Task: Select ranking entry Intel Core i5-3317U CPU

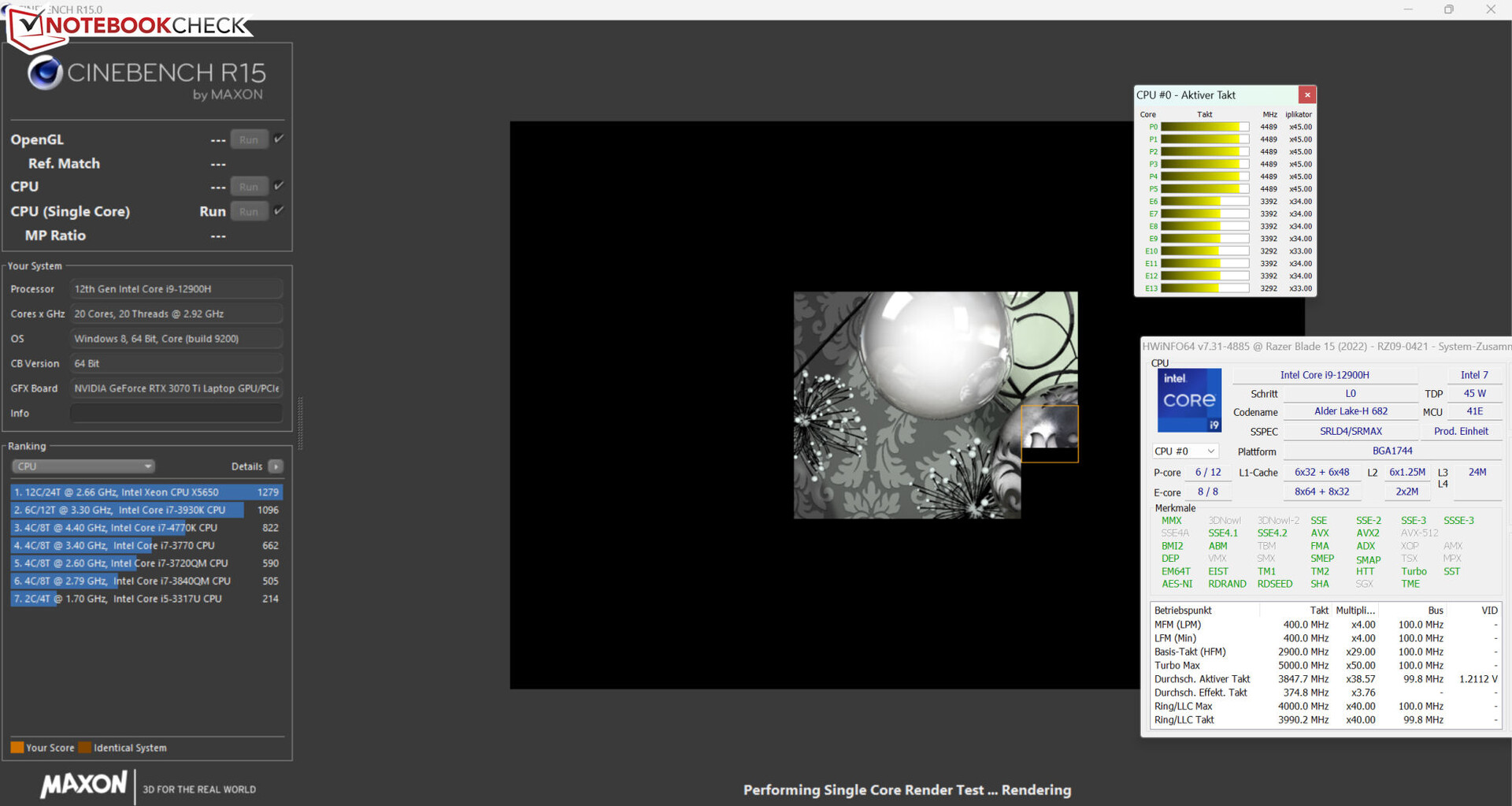Action: [x=146, y=599]
